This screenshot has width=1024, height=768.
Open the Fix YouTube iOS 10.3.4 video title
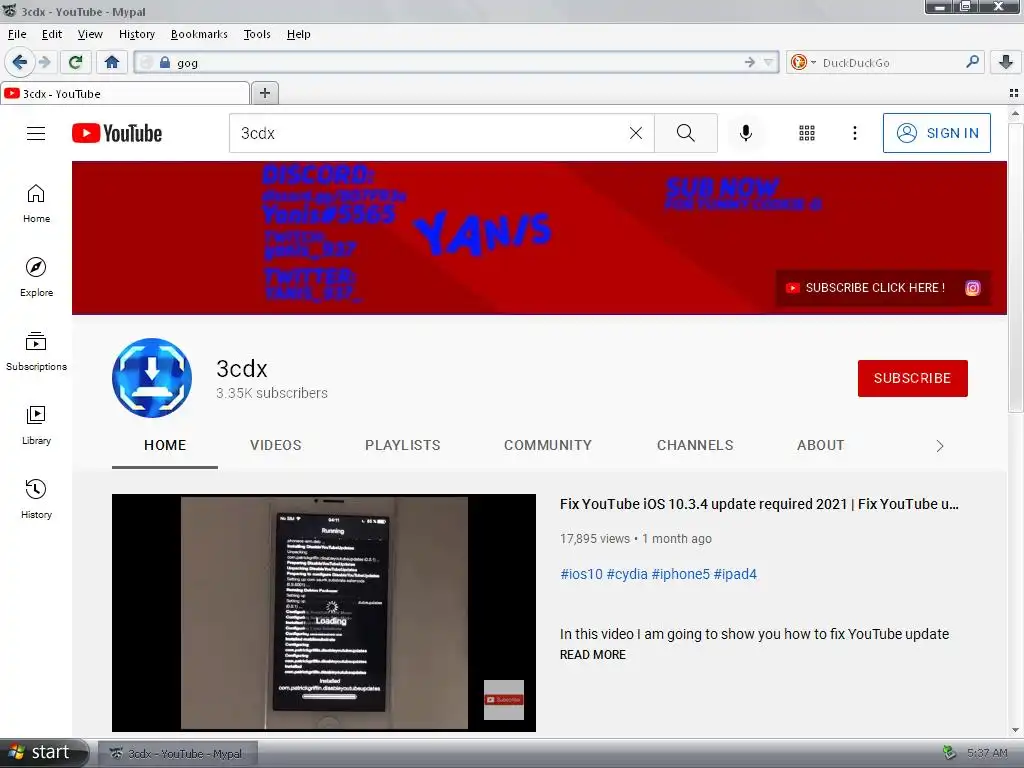click(x=759, y=504)
